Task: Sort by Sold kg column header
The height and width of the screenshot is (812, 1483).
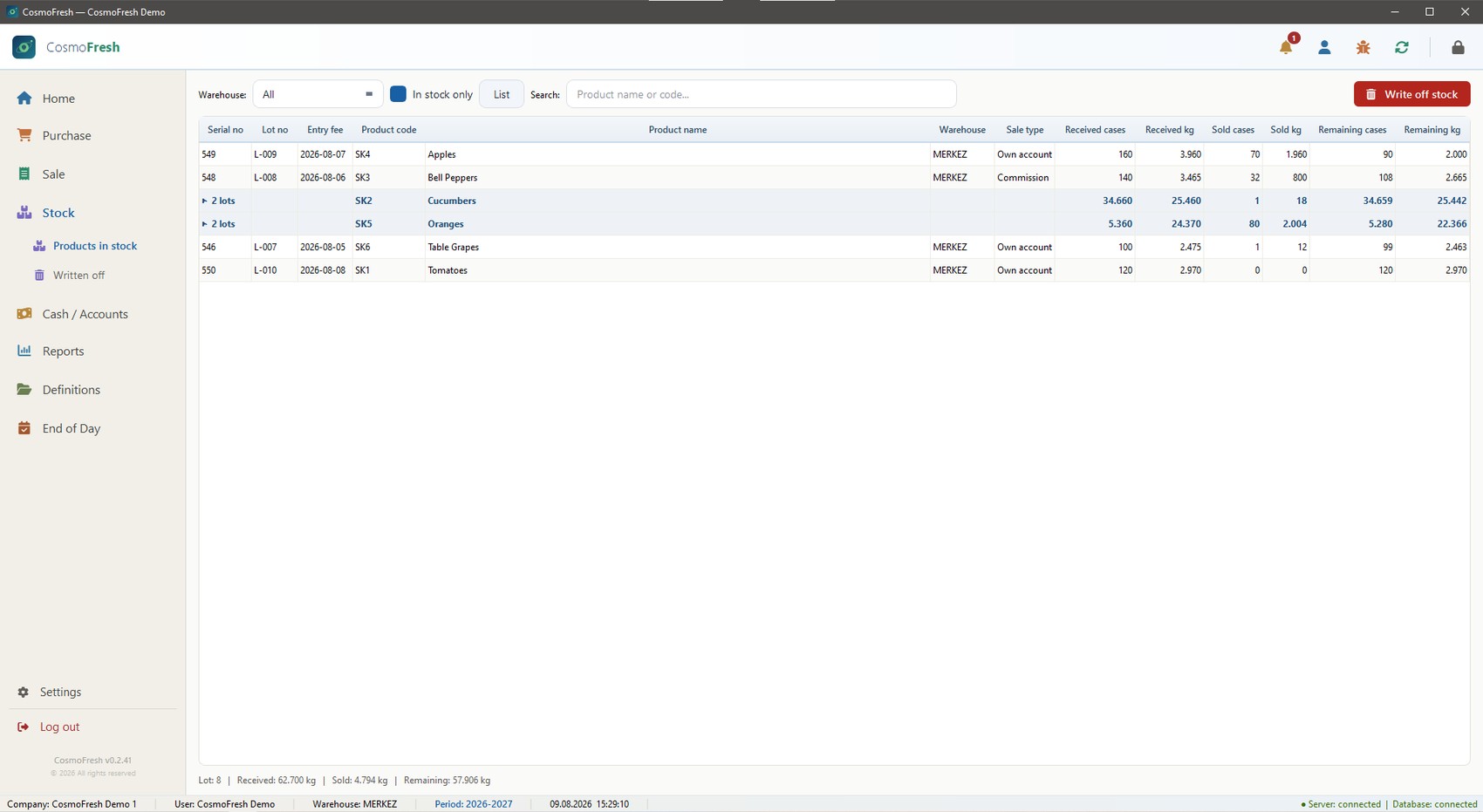Action: [1285, 130]
